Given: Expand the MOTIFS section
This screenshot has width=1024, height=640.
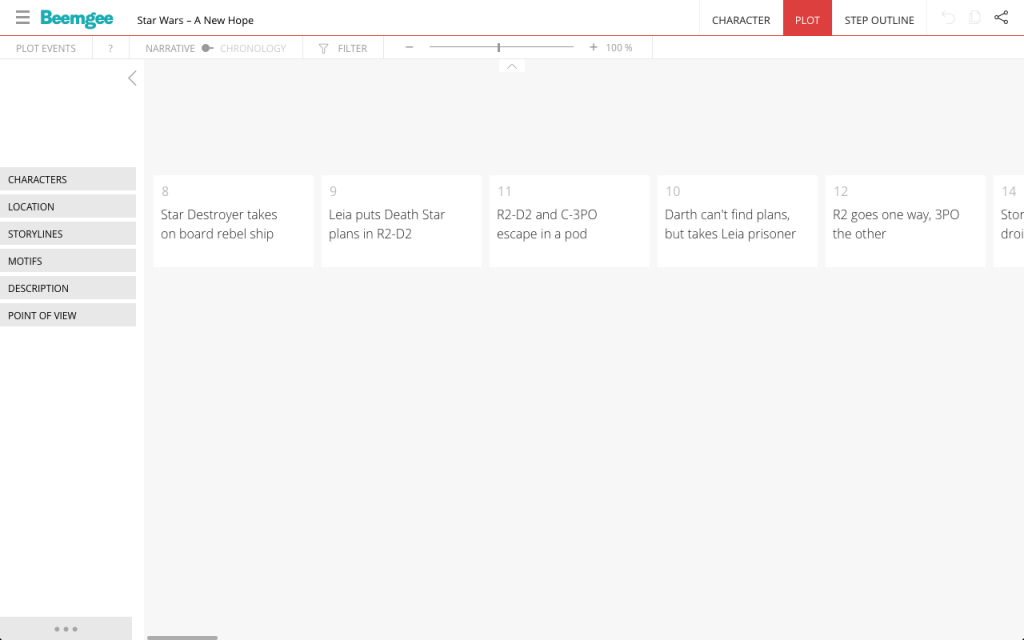Looking at the screenshot, I should (x=68, y=261).
